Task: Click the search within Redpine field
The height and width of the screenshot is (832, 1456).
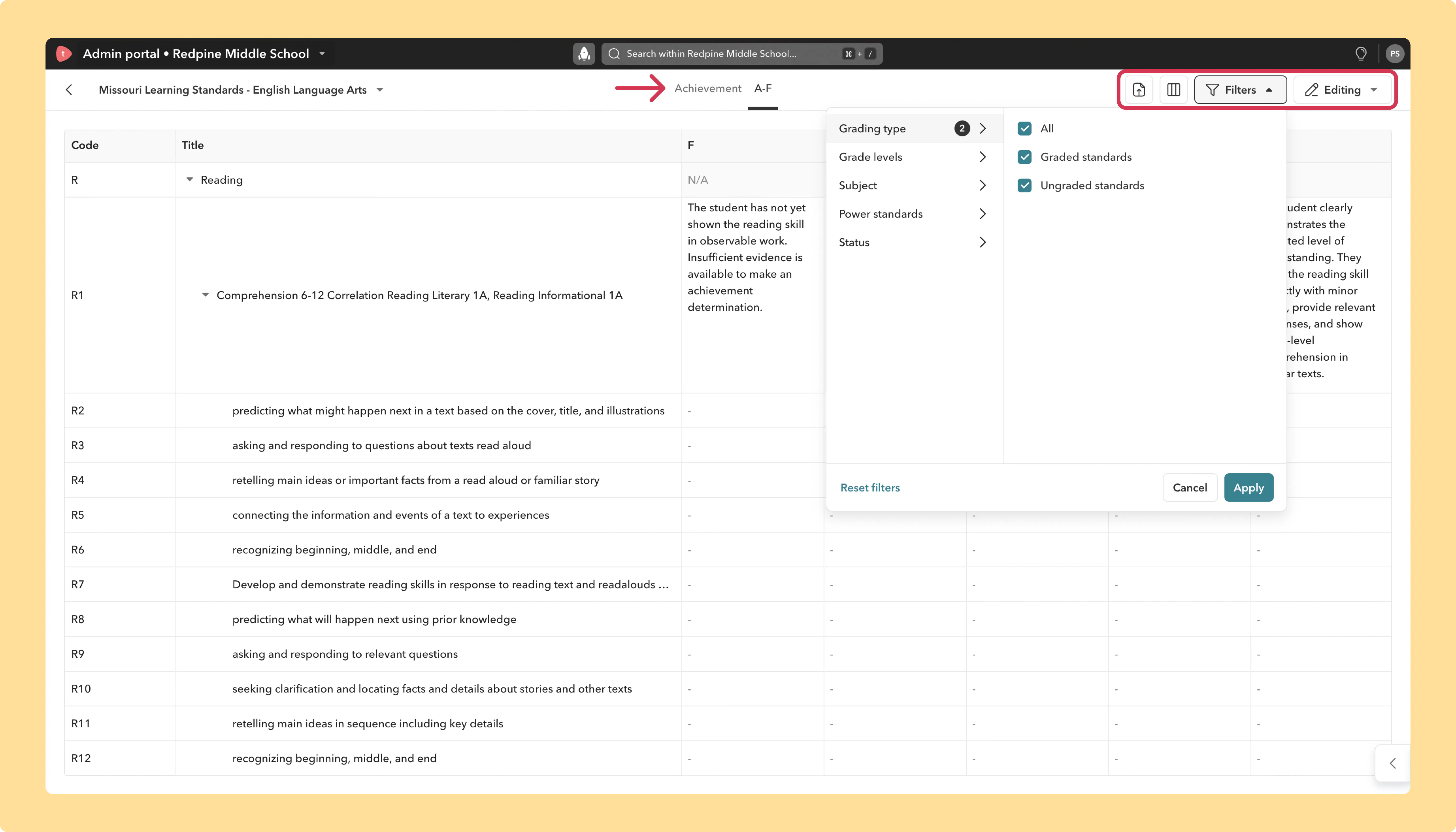Action: pyautogui.click(x=742, y=54)
